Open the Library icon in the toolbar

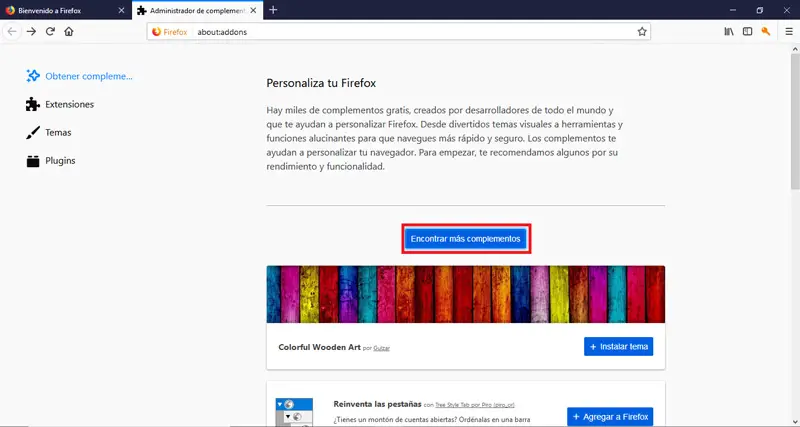coord(729,32)
